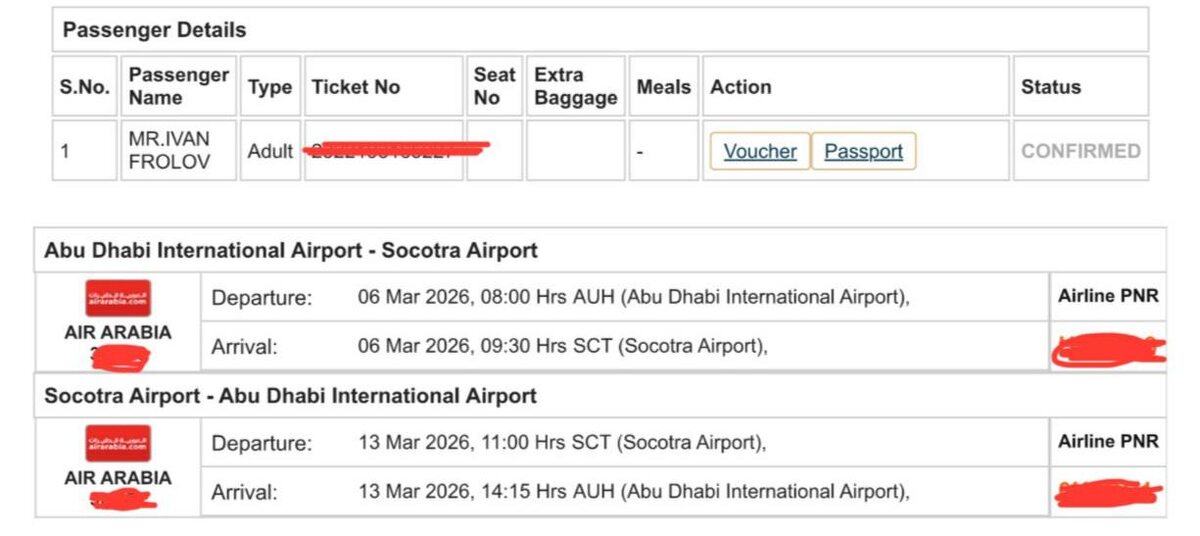Click the Voucher button
Screen dimensions: 1200x536
pyautogui.click(x=760, y=152)
